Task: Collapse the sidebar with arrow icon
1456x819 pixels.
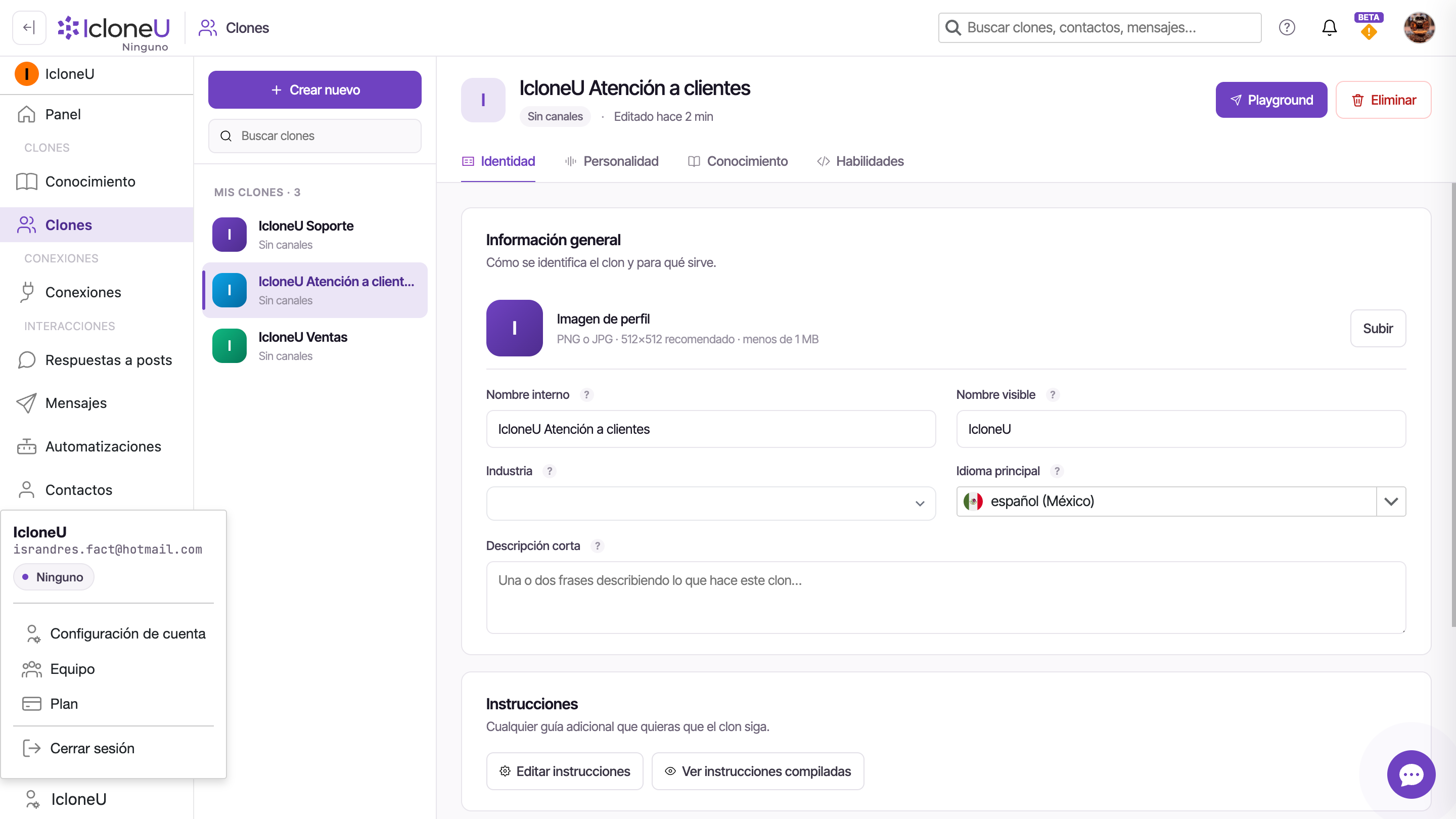Action: 29,27
